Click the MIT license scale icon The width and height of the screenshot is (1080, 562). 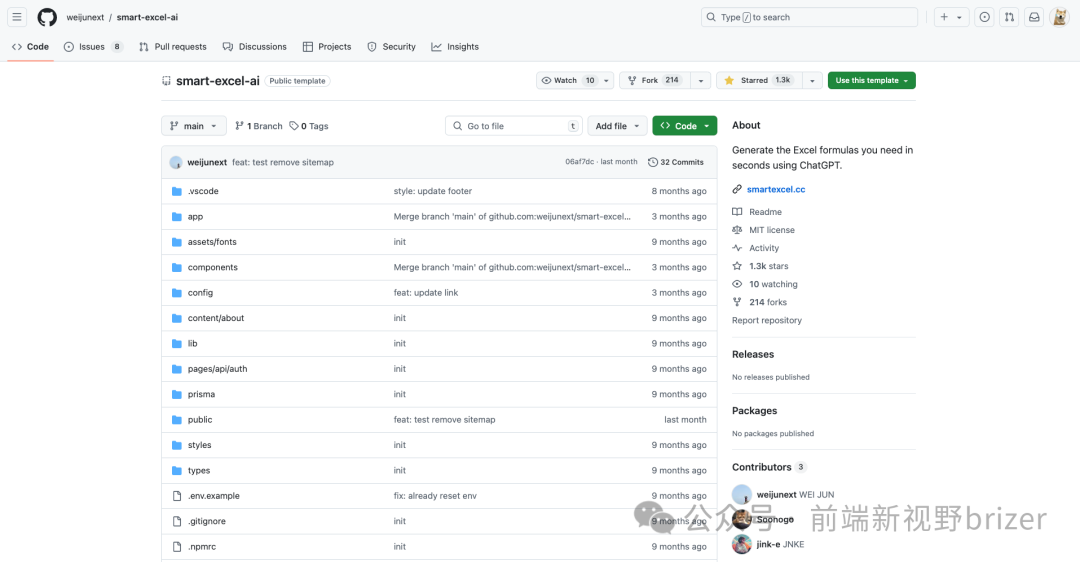(x=737, y=229)
